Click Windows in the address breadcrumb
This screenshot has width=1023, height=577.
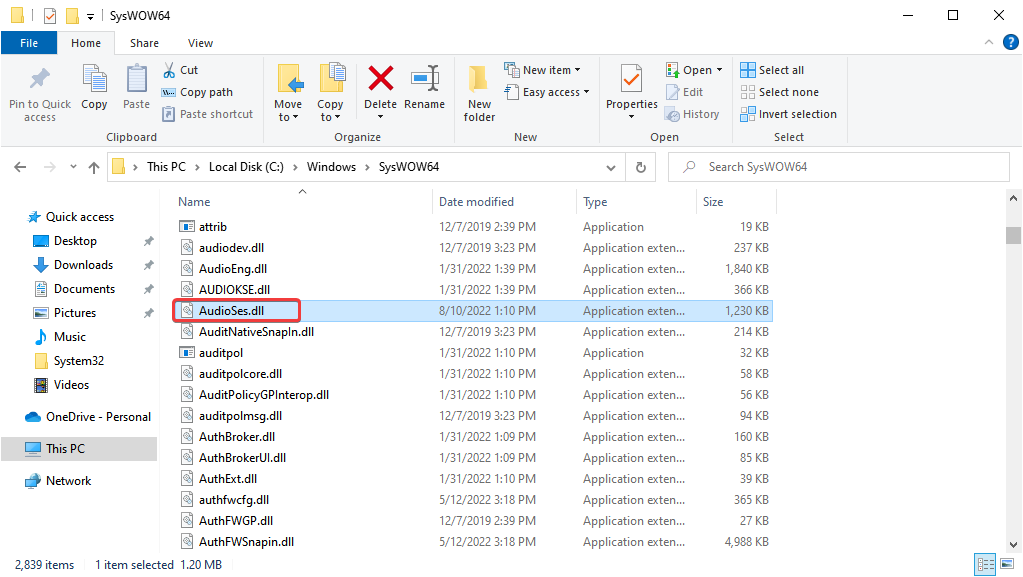click(331, 167)
